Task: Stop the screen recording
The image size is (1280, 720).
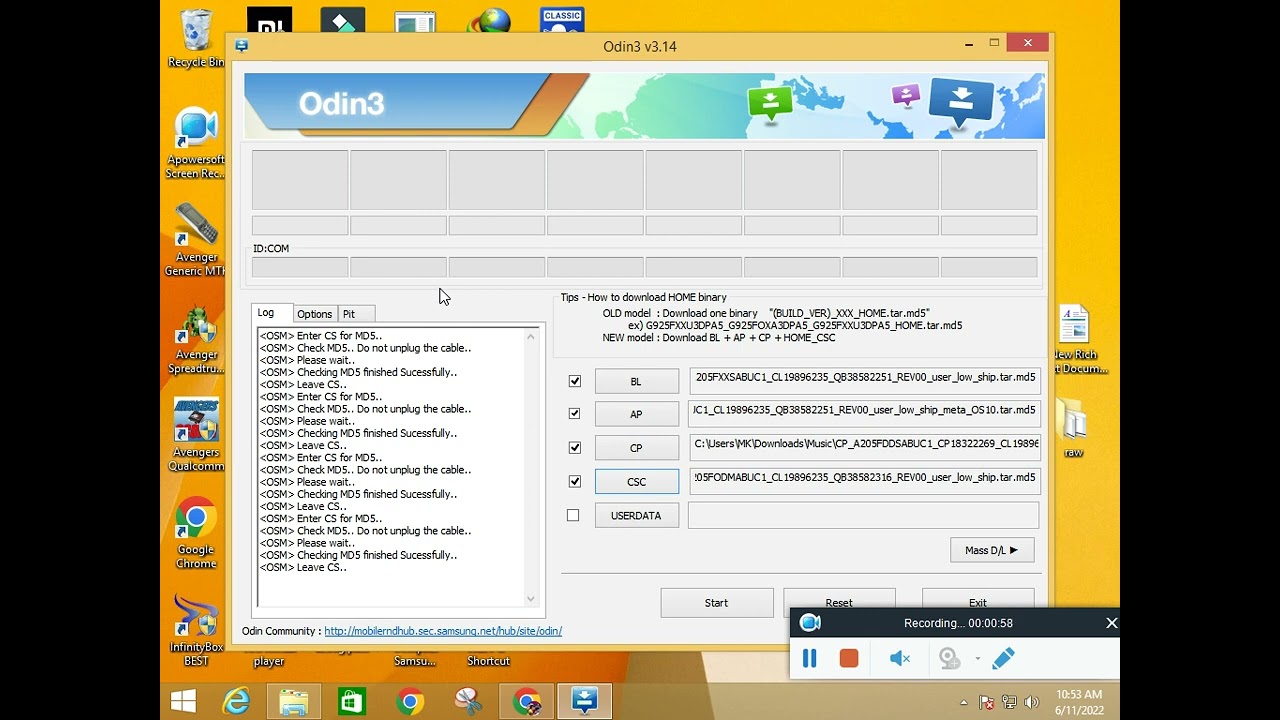Action: point(849,659)
